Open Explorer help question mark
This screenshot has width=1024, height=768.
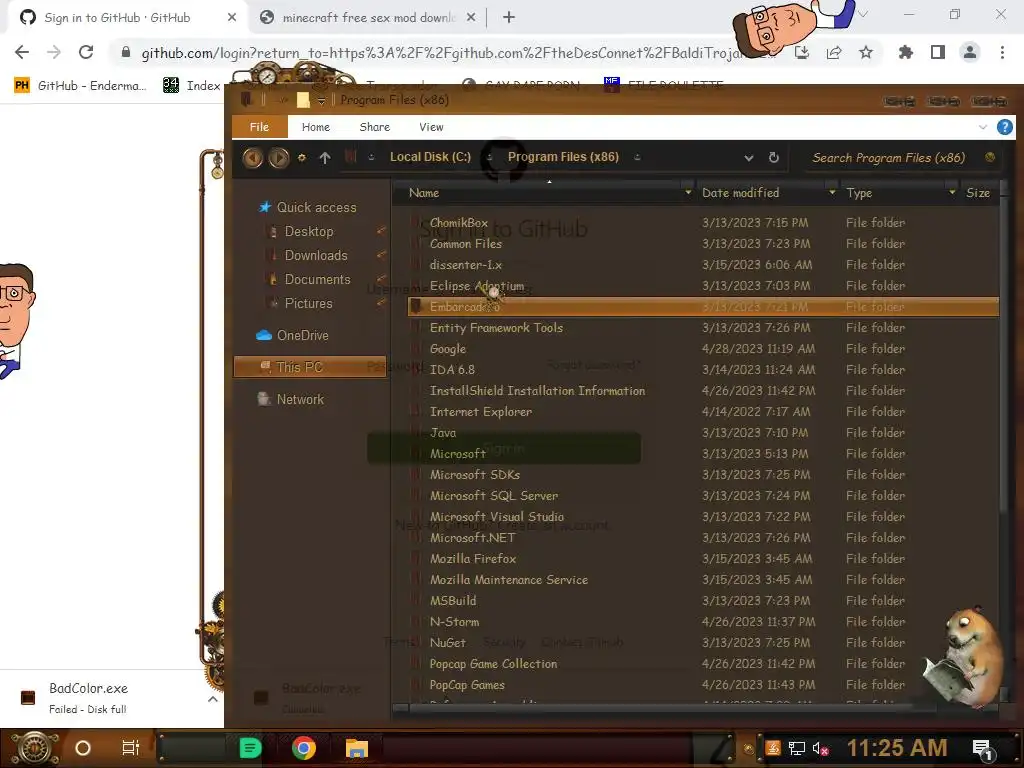tap(1004, 127)
